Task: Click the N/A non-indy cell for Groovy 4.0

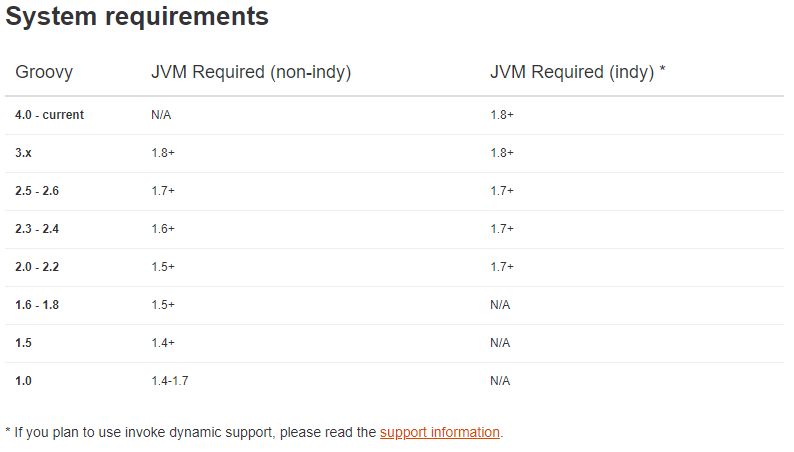Action: point(161,115)
